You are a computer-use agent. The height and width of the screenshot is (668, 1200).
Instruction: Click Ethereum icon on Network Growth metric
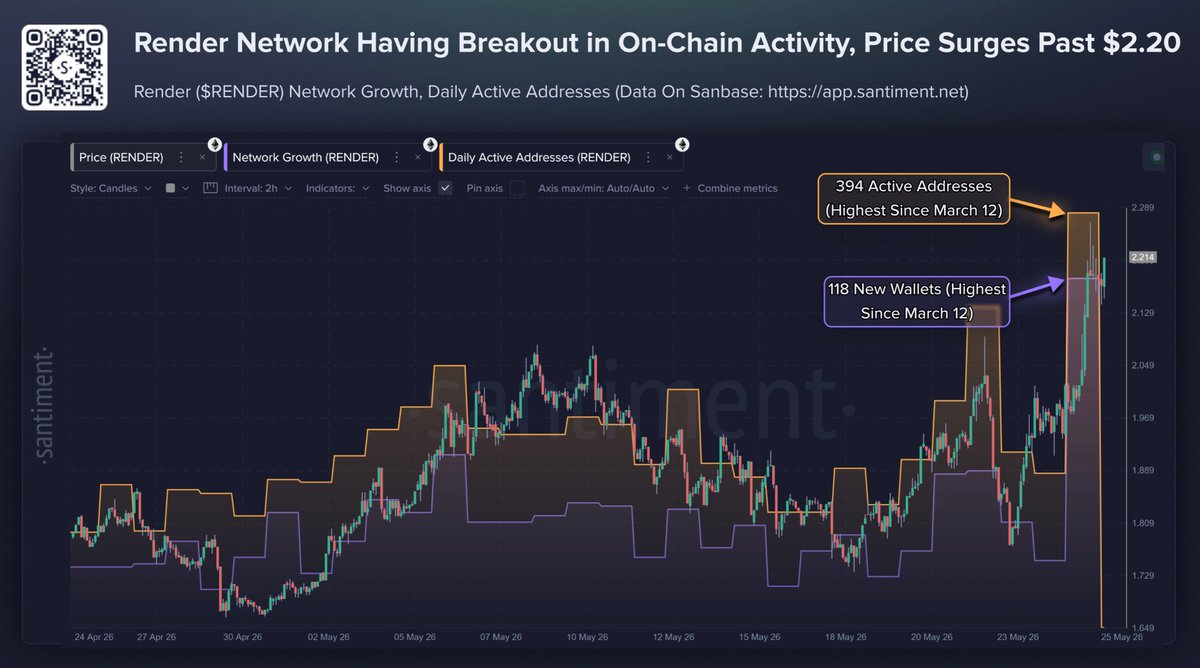[430, 143]
